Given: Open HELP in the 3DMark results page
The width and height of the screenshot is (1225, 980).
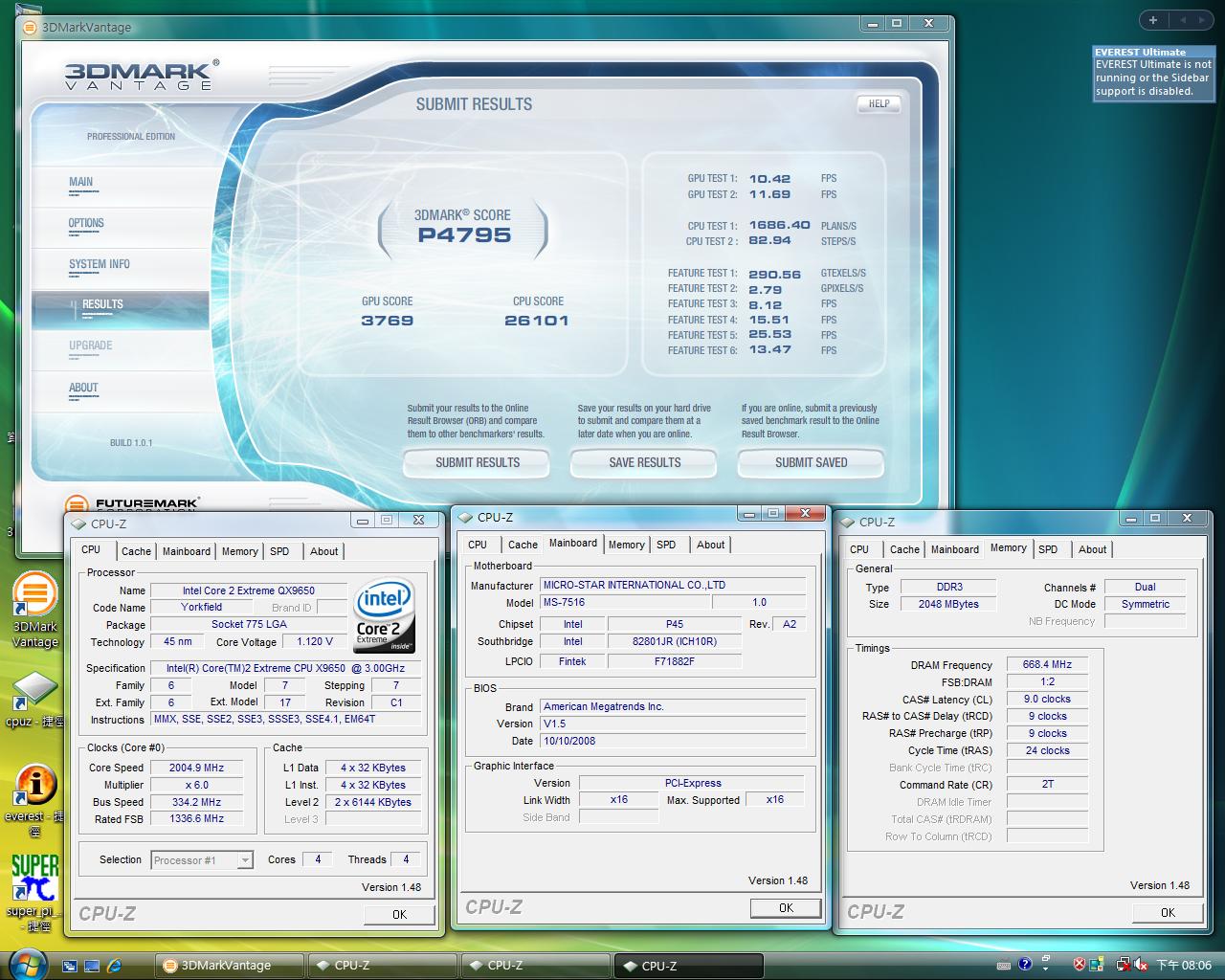Looking at the screenshot, I should [x=879, y=103].
